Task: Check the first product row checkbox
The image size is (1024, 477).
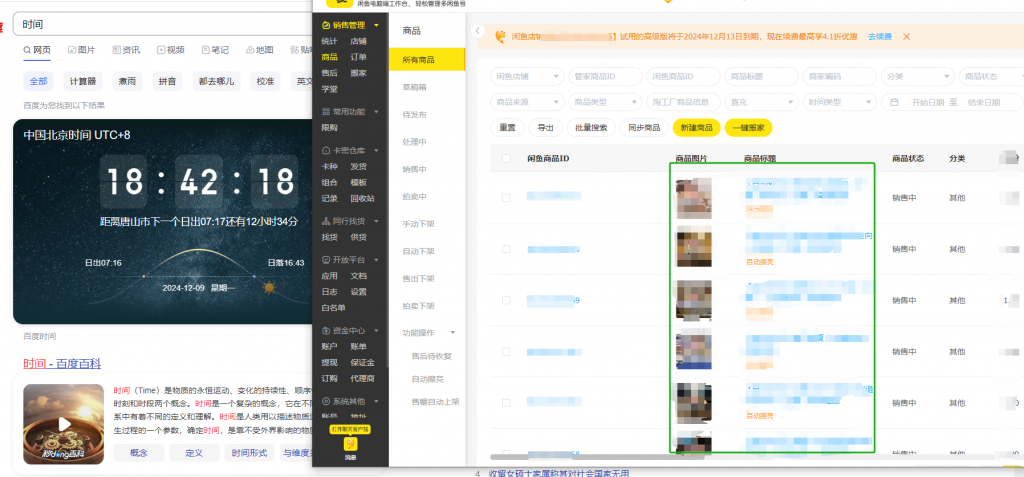Action: click(506, 197)
